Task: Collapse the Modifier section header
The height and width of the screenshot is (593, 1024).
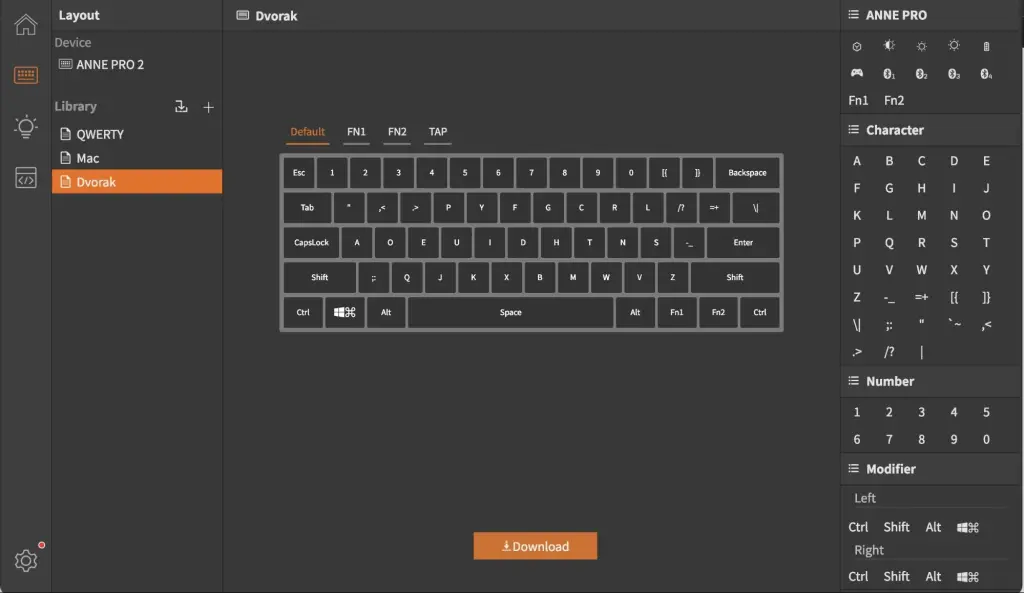Action: point(931,469)
